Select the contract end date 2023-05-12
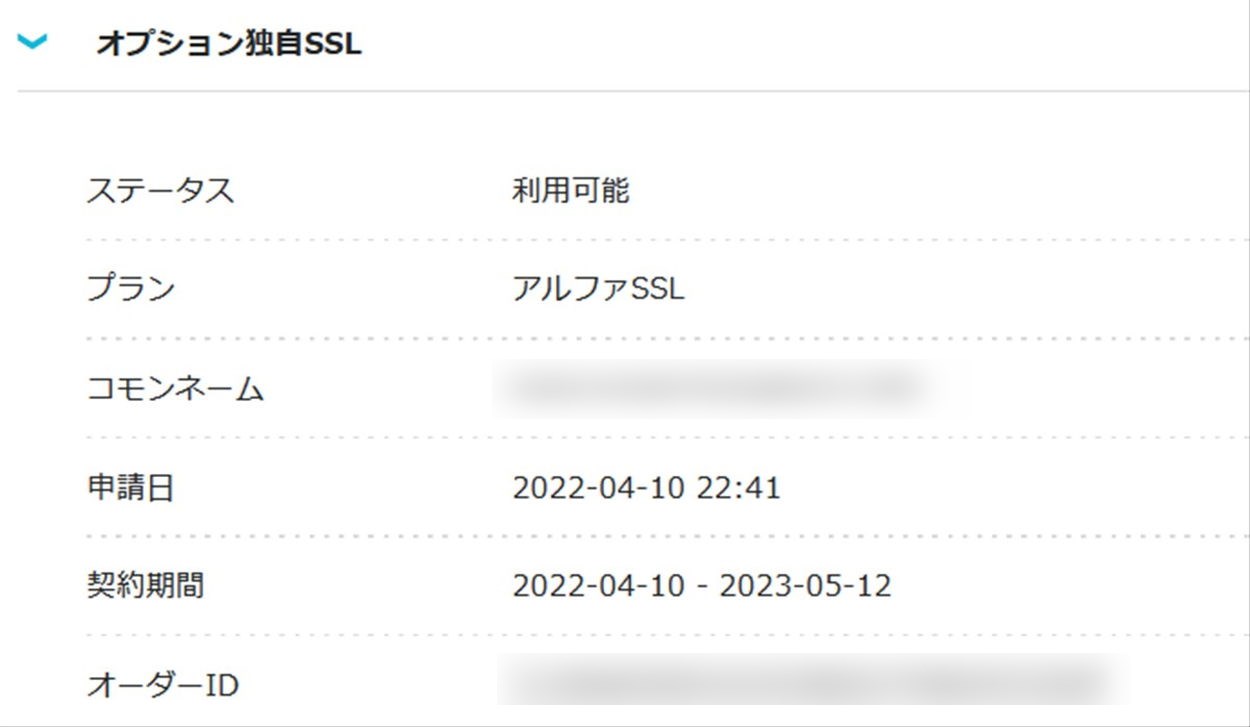 point(805,586)
